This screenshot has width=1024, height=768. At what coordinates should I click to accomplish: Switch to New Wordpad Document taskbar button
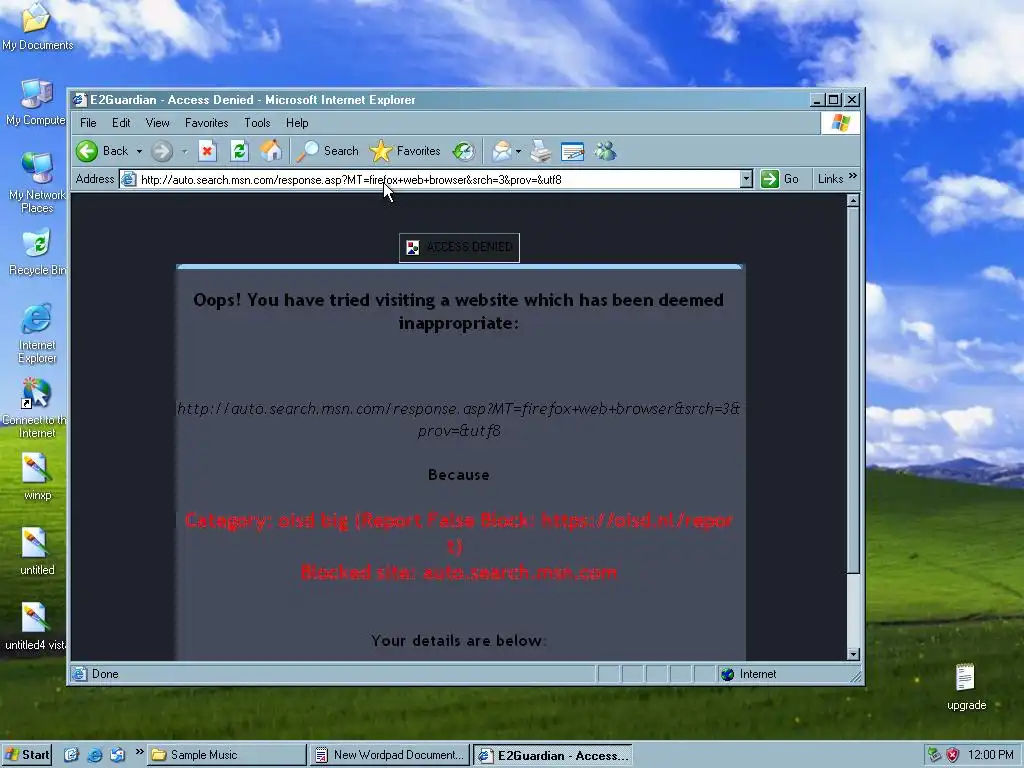tap(389, 755)
